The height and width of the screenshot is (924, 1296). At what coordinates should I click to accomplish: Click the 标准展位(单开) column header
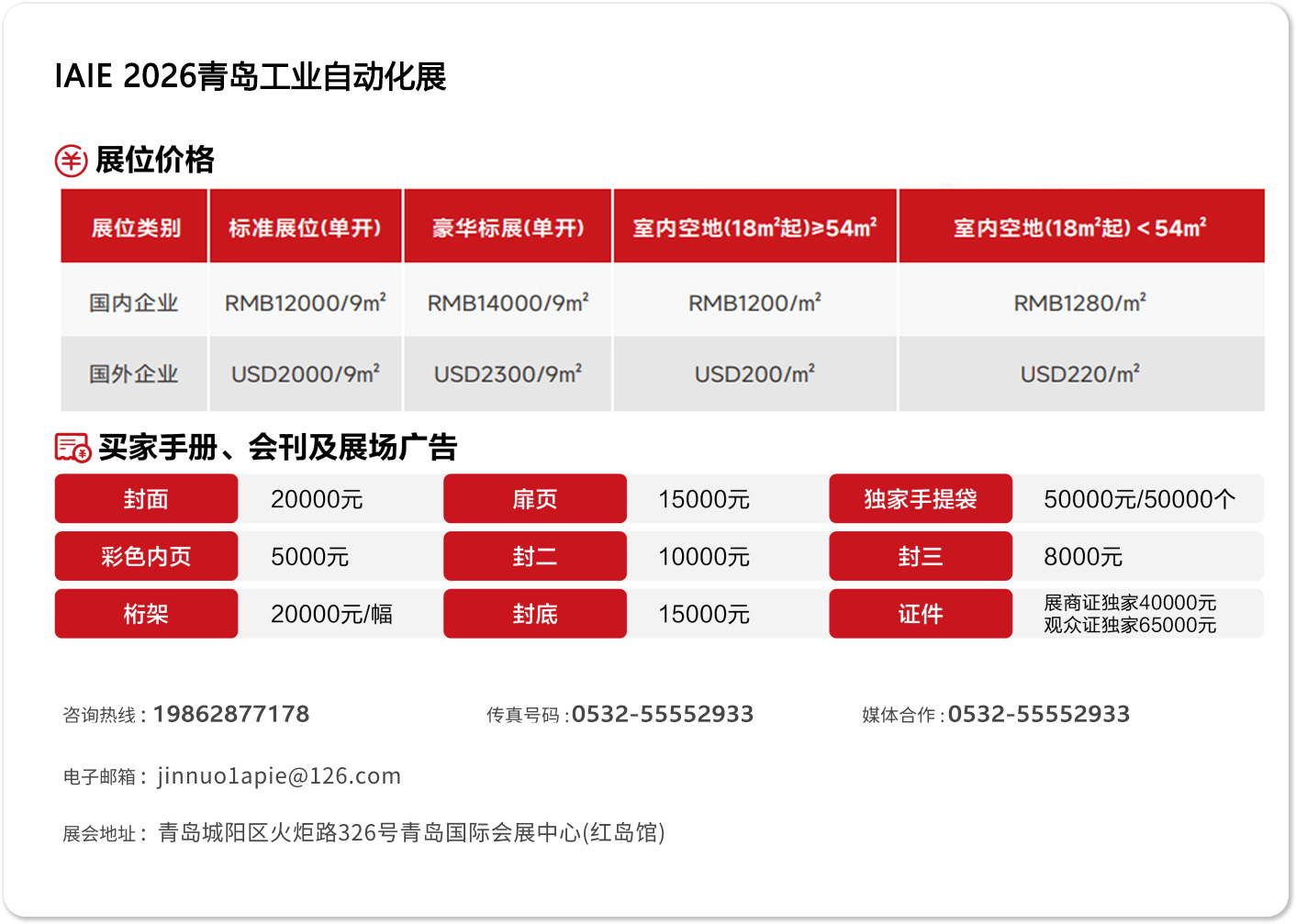[x=305, y=228]
